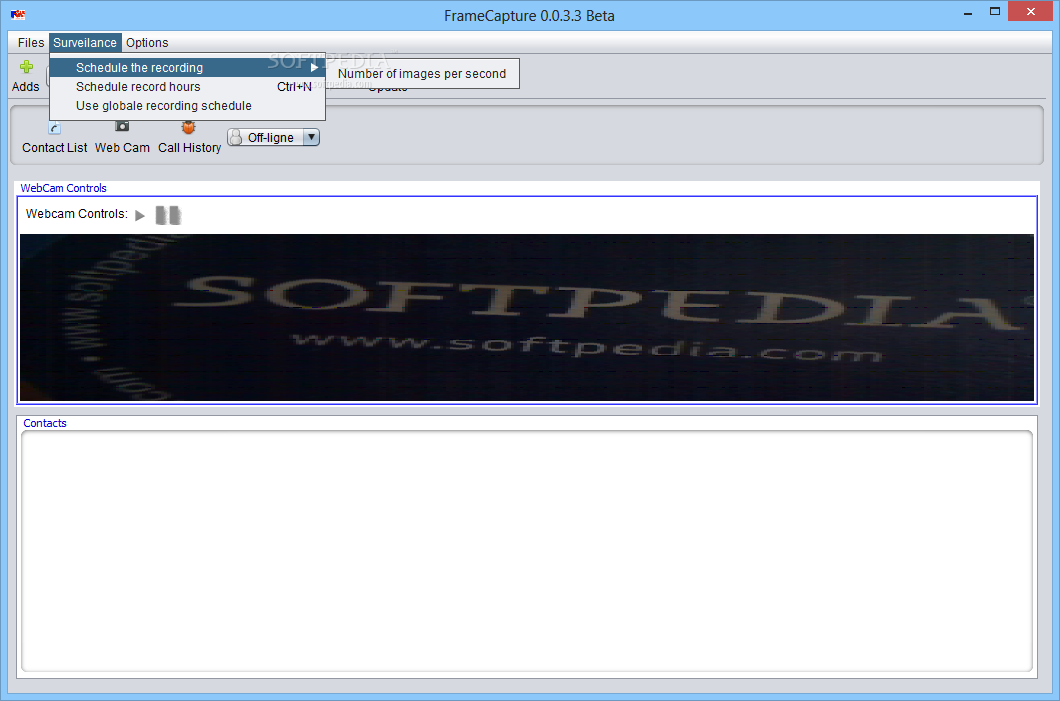The height and width of the screenshot is (701, 1060).
Task: Pause the webcam feed
Action: (168, 215)
